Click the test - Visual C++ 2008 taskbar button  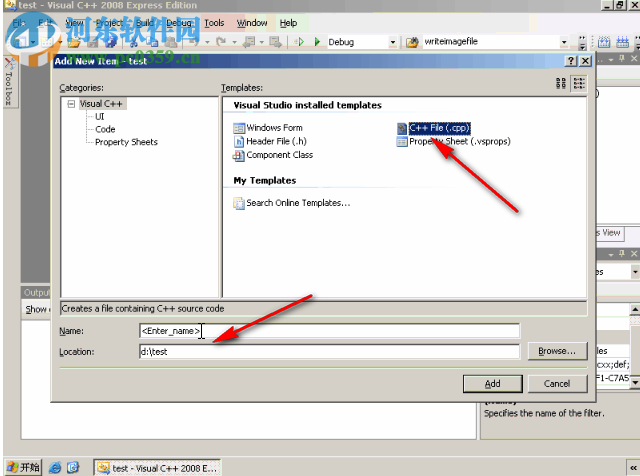coord(157,468)
